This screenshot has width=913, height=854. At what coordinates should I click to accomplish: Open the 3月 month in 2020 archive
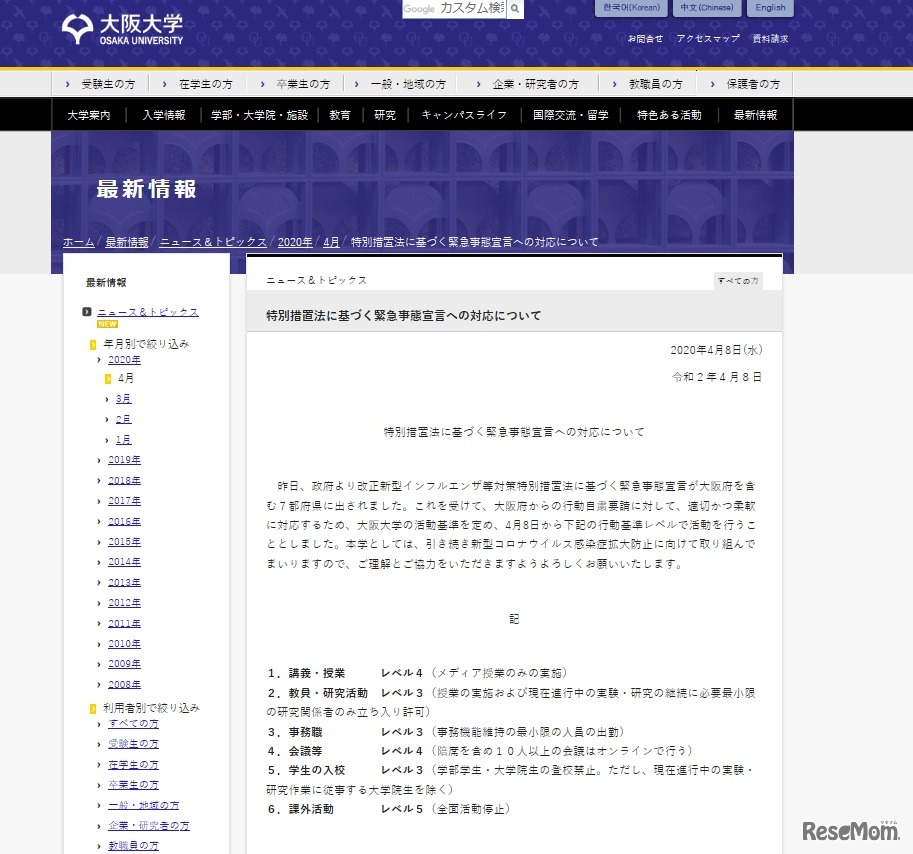click(123, 399)
